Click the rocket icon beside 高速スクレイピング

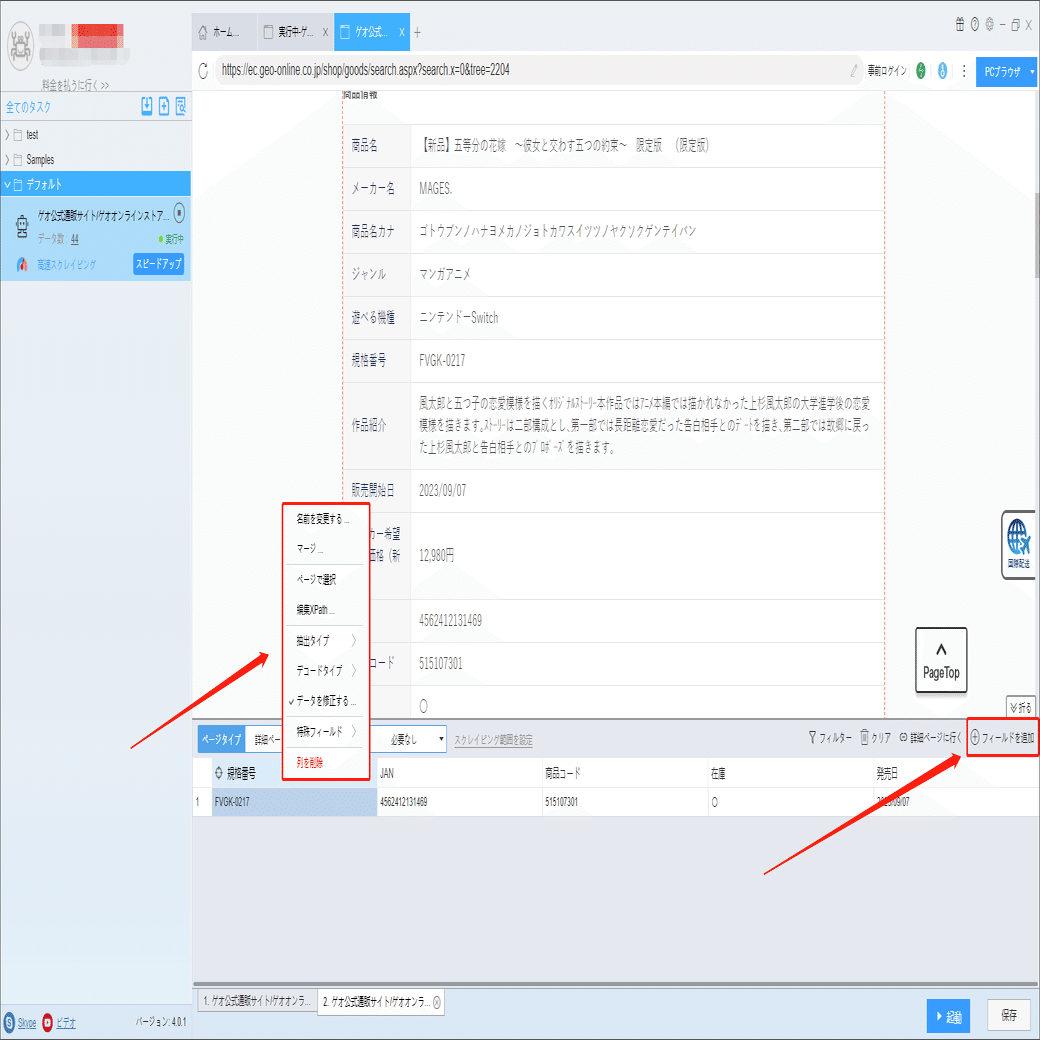(x=23, y=265)
